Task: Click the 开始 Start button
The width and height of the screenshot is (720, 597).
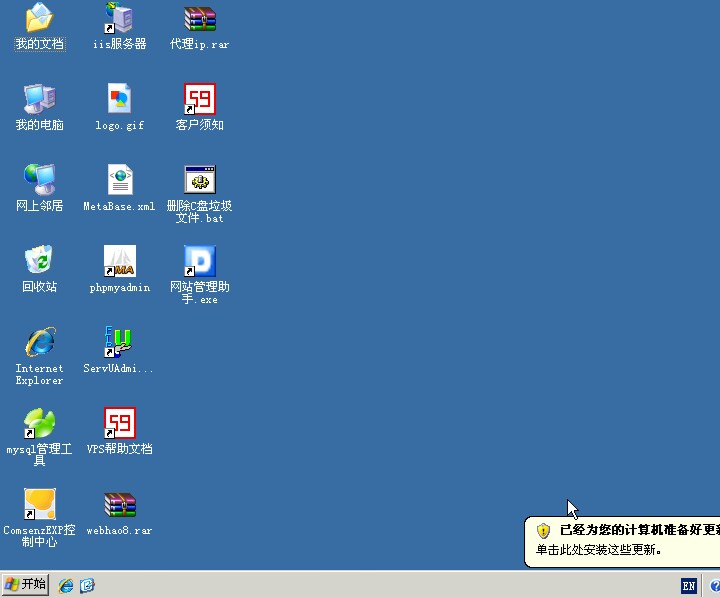Action: coord(26,585)
